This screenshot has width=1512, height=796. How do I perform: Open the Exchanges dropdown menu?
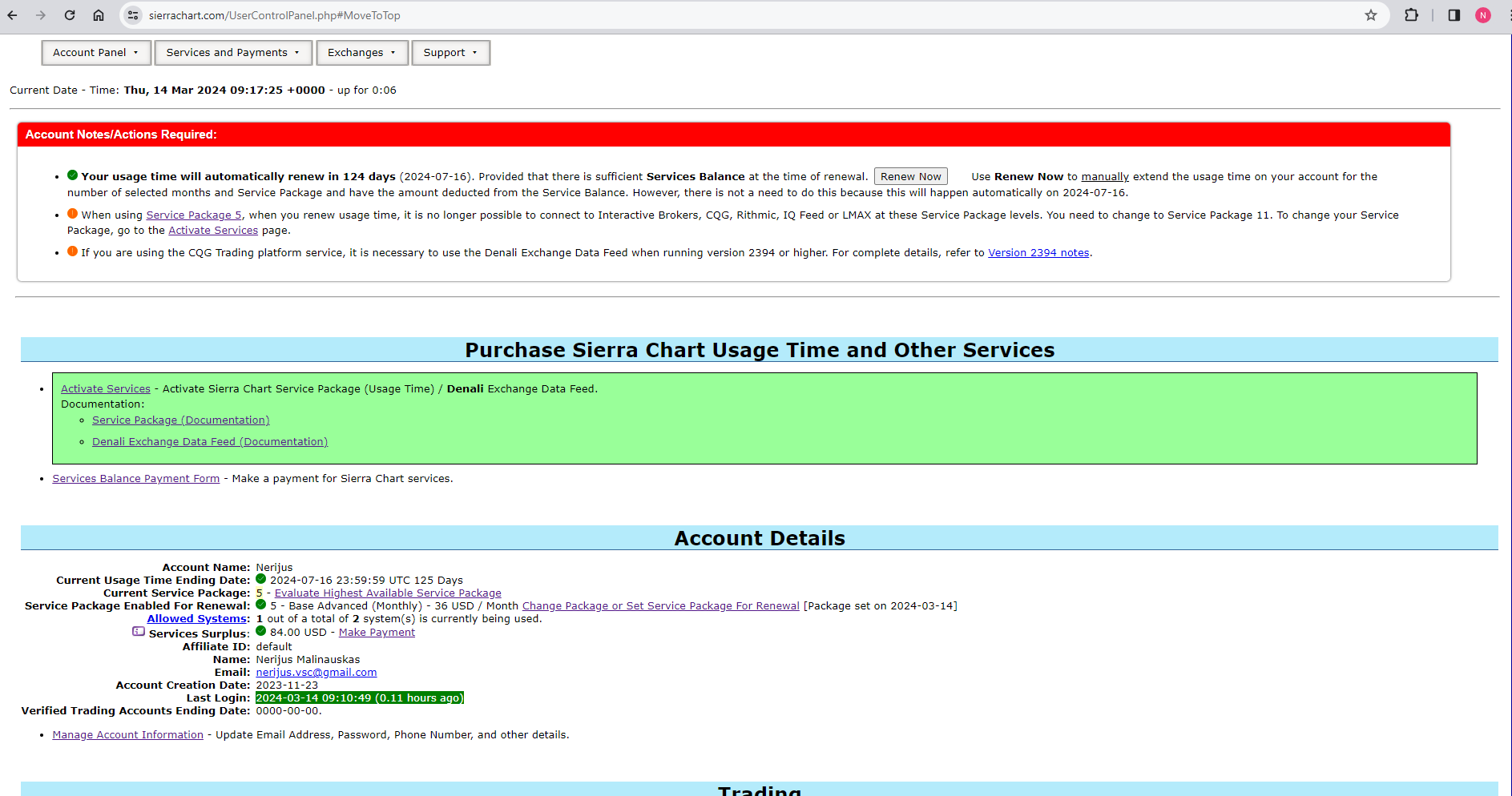click(362, 53)
